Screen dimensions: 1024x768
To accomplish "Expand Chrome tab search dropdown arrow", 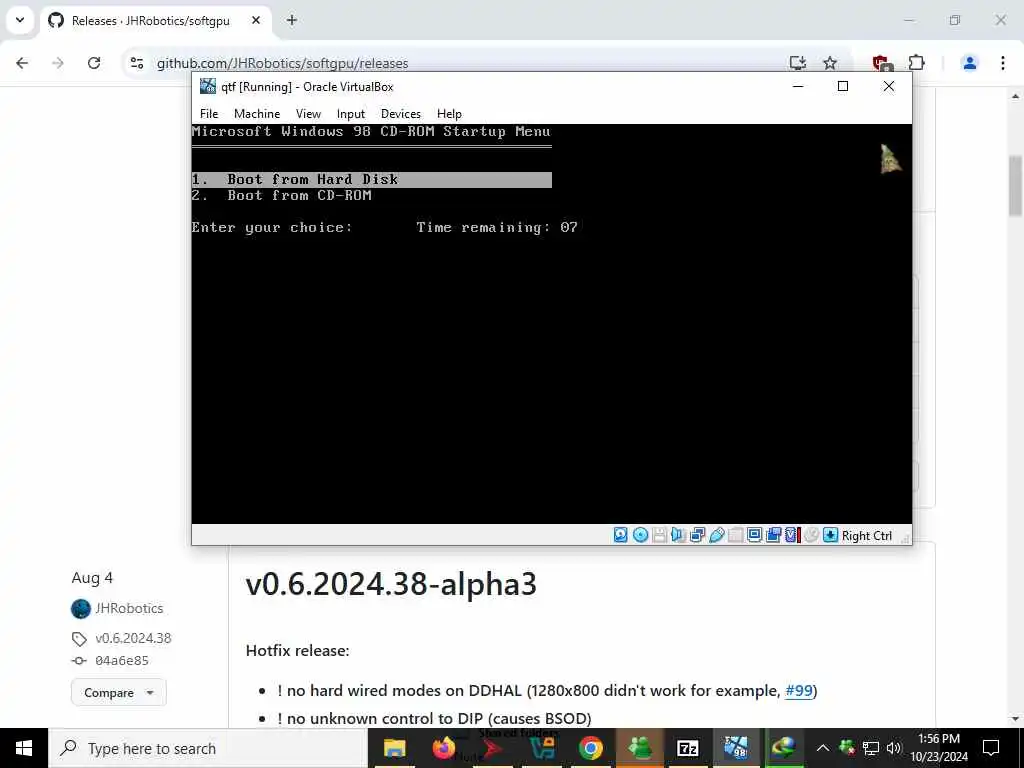I will 20,20.
